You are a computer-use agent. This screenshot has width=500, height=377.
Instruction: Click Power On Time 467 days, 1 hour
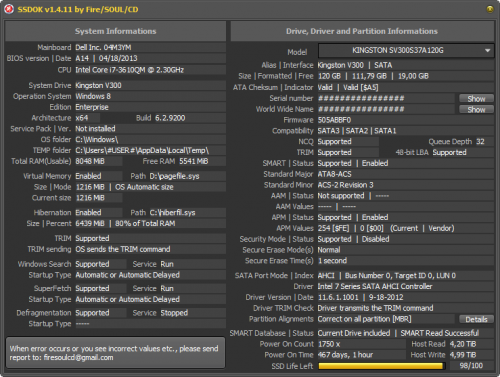coord(345,355)
